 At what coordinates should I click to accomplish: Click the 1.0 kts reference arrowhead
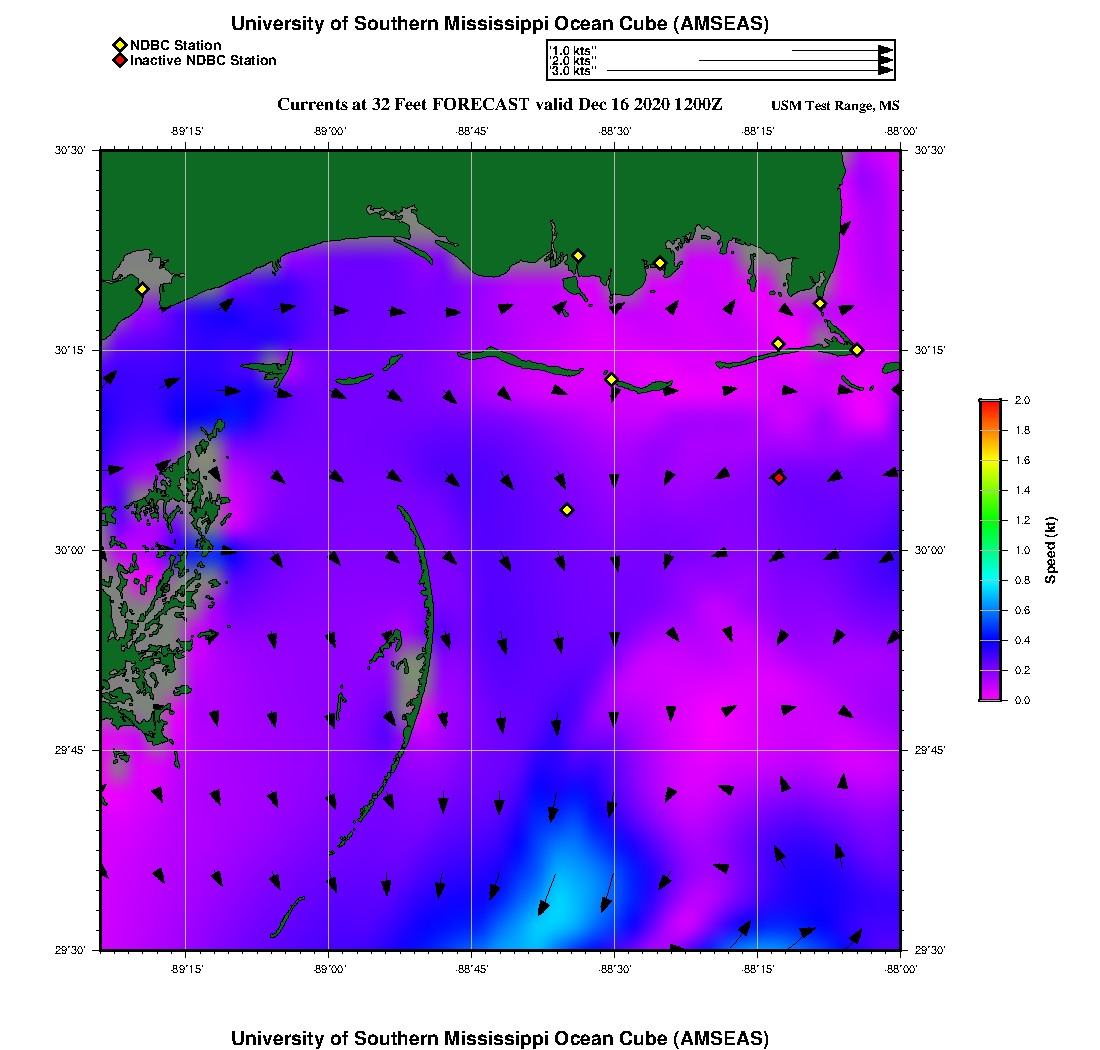point(885,50)
